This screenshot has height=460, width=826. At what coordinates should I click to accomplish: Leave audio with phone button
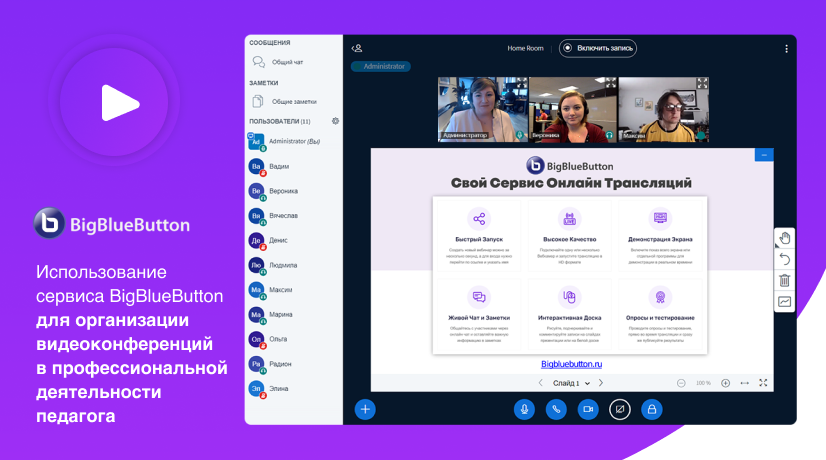pos(556,409)
